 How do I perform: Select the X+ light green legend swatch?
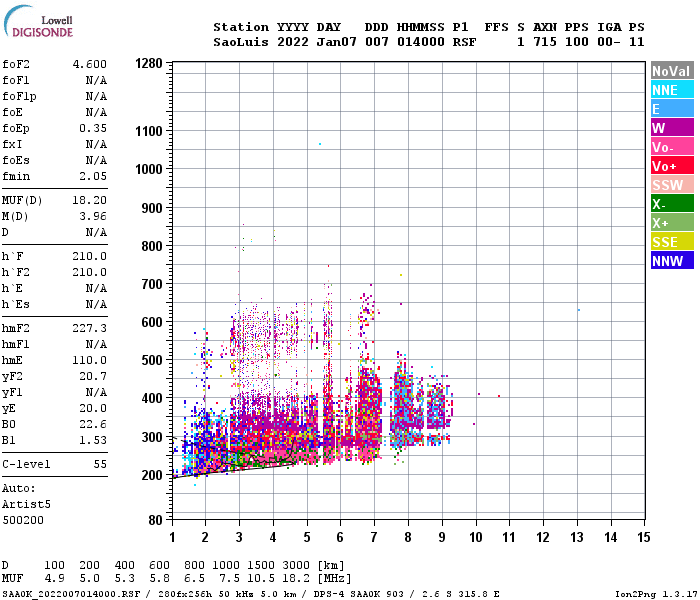(x=672, y=222)
